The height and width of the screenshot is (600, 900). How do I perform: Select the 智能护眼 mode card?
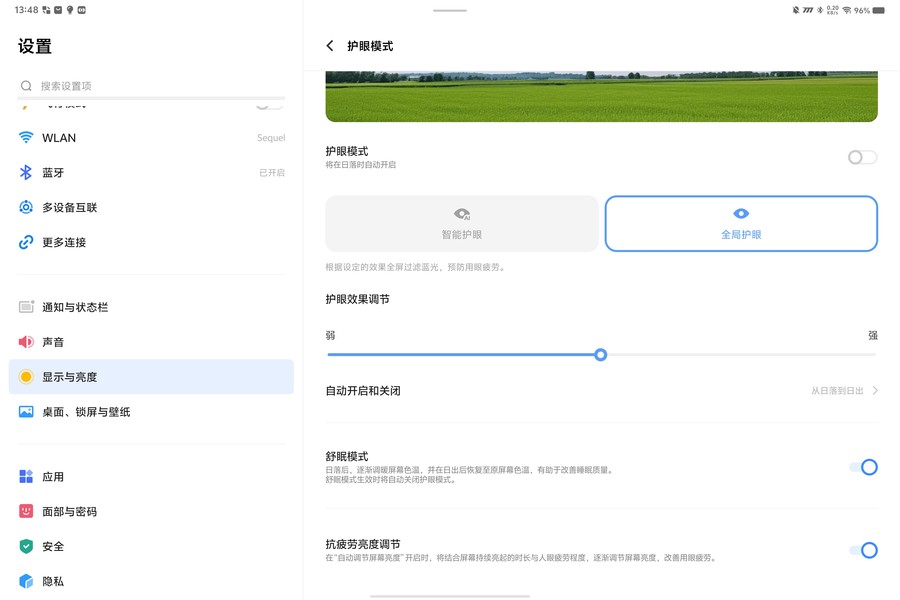pos(462,223)
